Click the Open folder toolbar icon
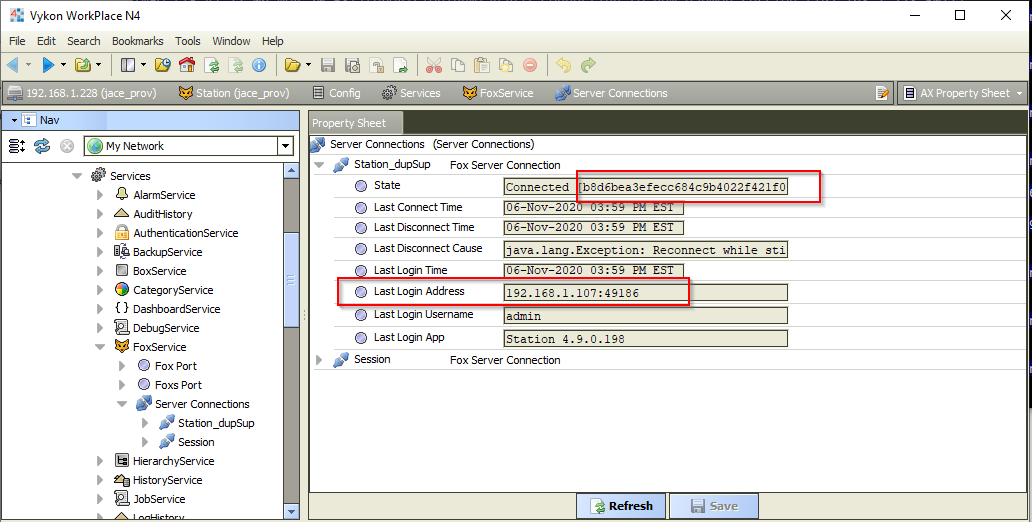This screenshot has width=1032, height=522. (x=292, y=65)
